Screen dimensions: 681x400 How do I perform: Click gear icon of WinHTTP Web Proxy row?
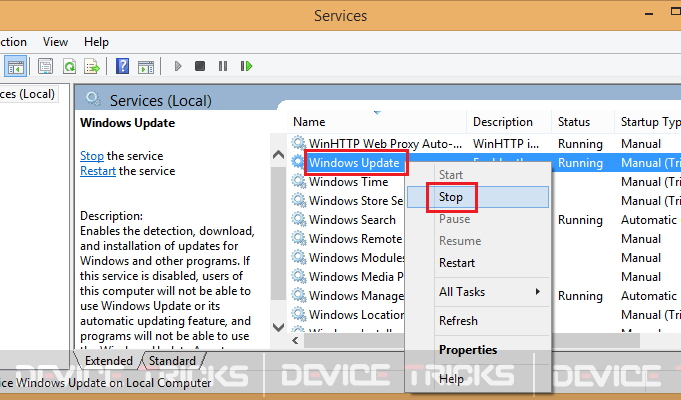pos(298,143)
